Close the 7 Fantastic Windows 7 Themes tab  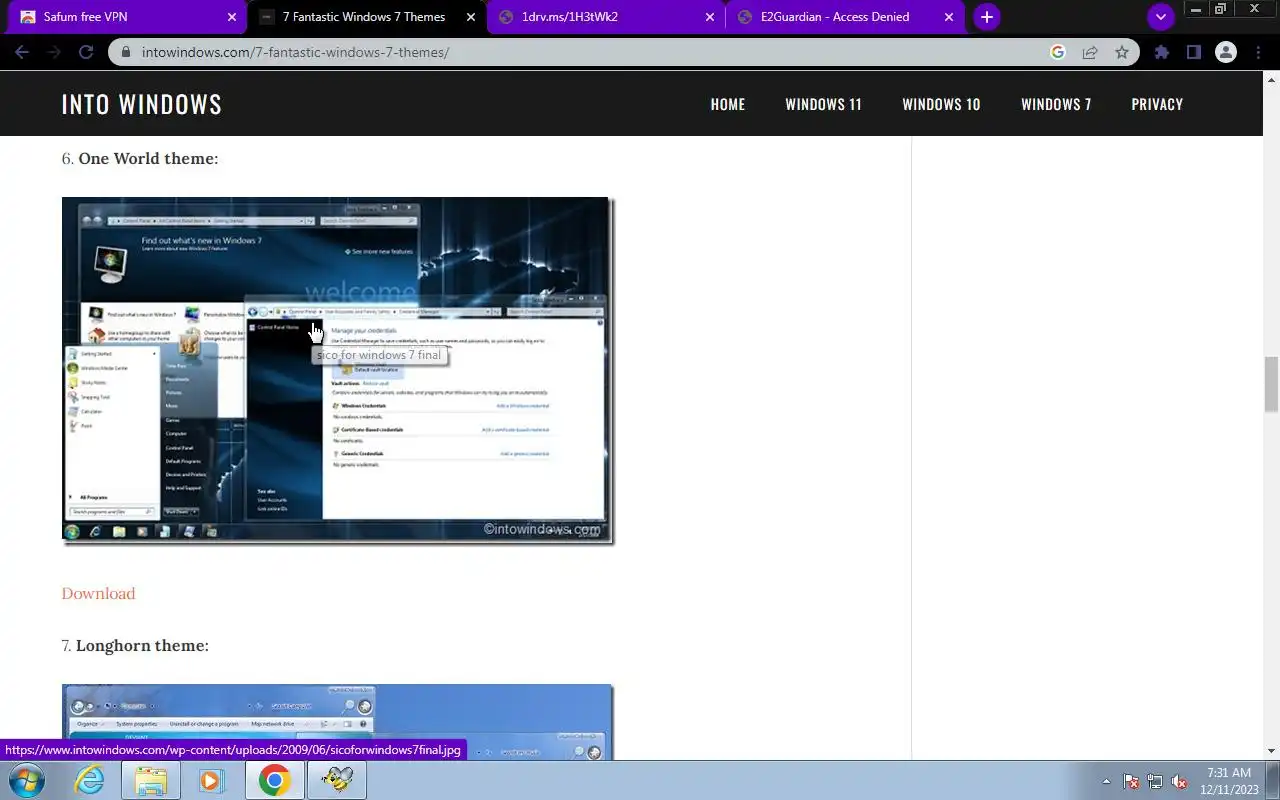[470, 17]
